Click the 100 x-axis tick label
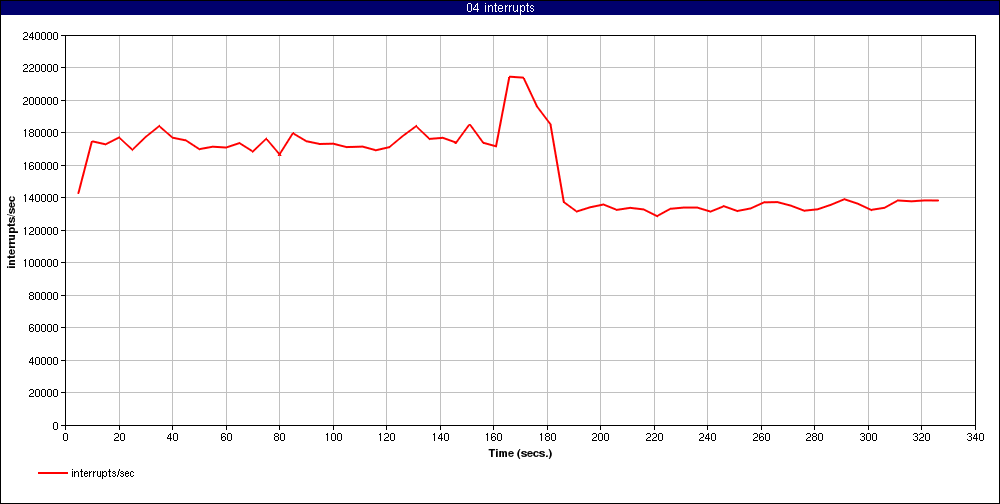 [333, 438]
